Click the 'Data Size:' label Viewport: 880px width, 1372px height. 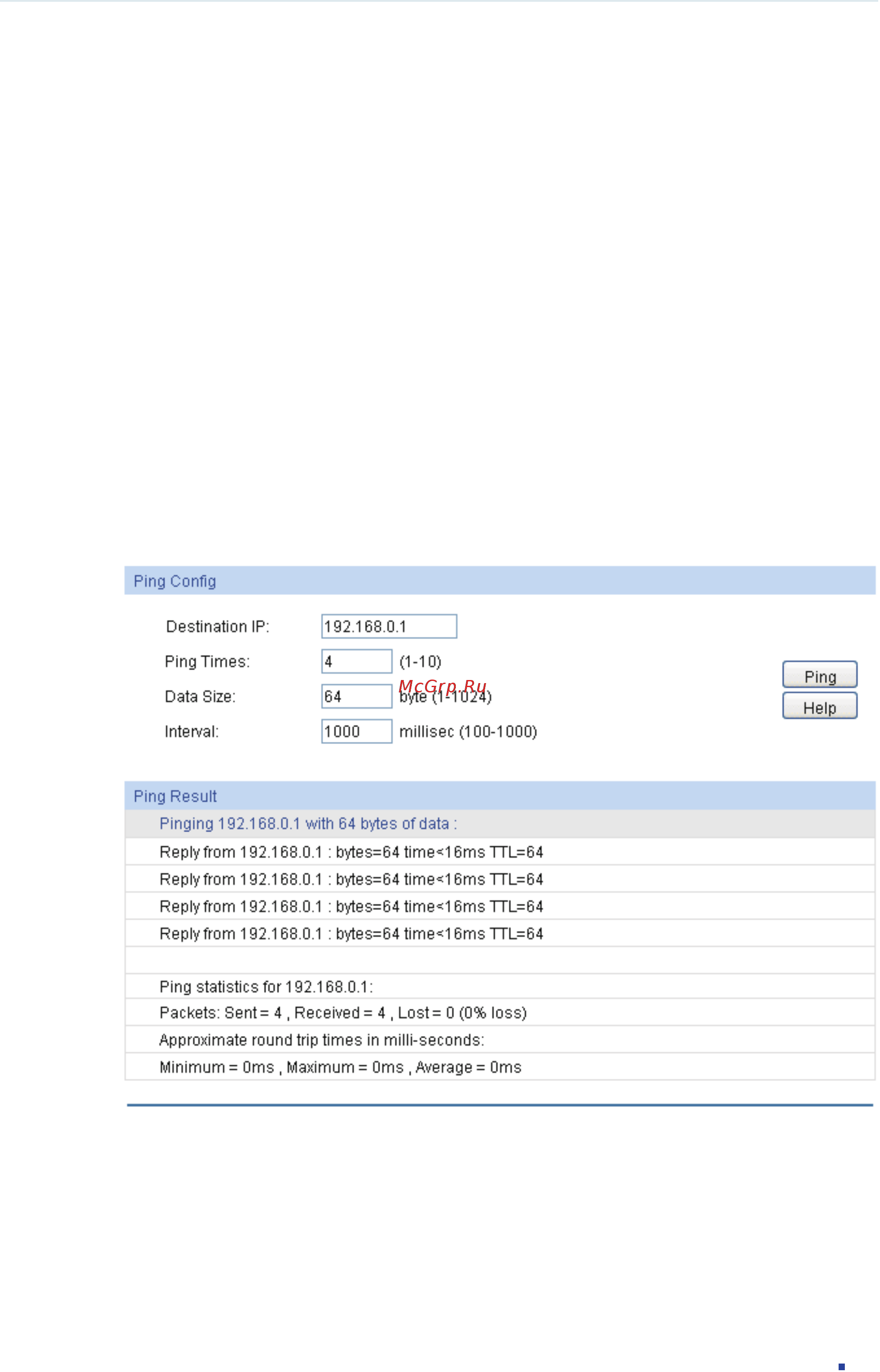(x=200, y=697)
